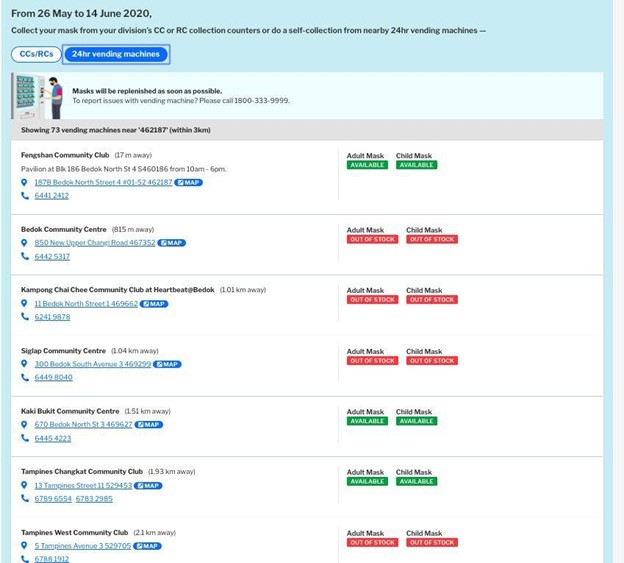
Task: Click Tampines West Child Mask OUT OF STOCK badge
Action: pos(432,543)
